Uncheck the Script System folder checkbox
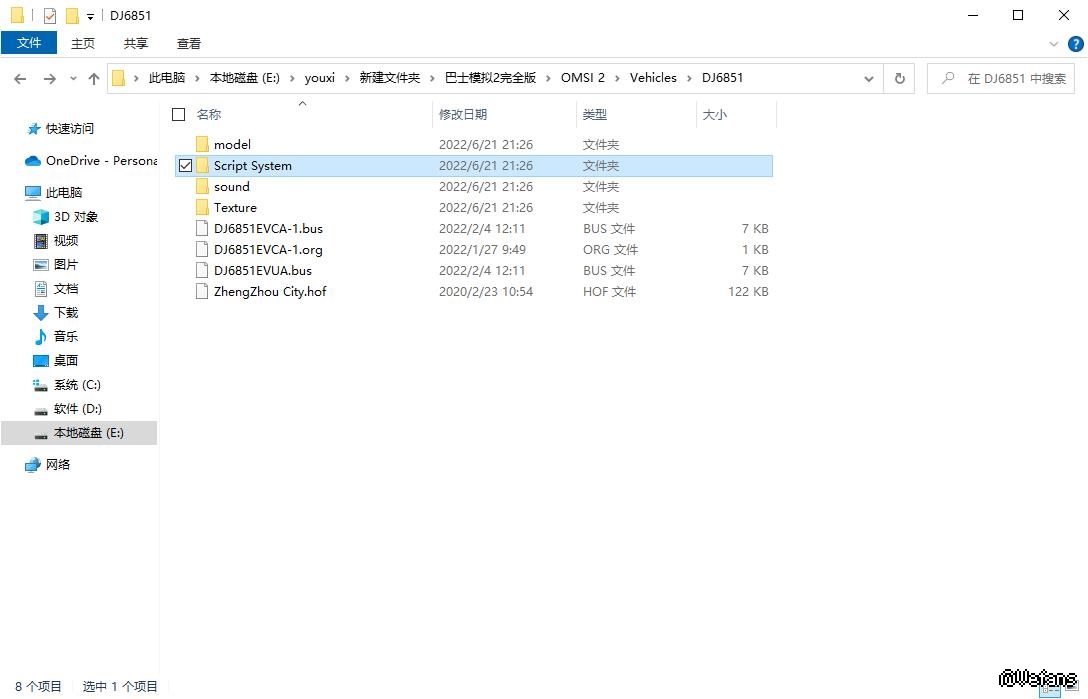This screenshot has width=1088, height=699. click(x=185, y=166)
